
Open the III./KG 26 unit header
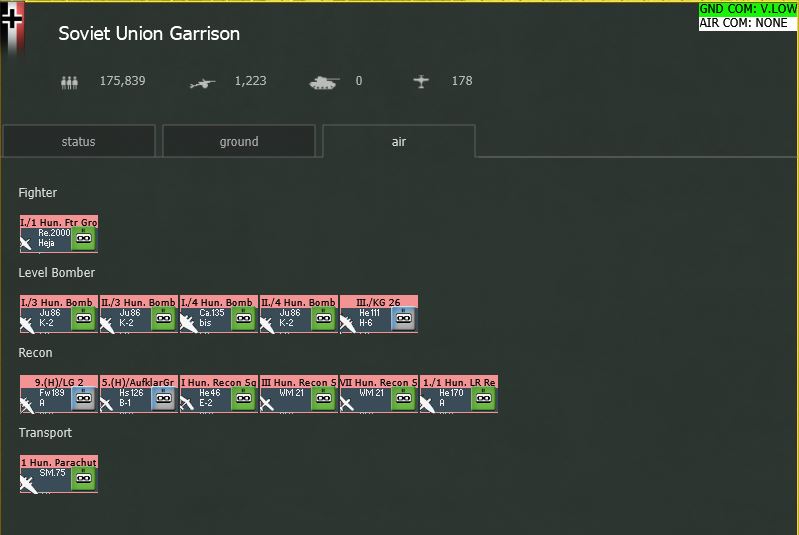pyautogui.click(x=379, y=302)
